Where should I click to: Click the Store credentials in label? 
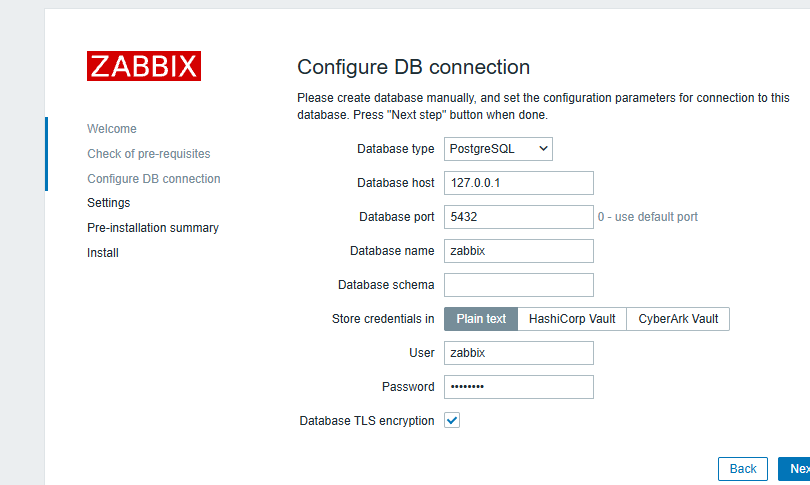pos(383,319)
